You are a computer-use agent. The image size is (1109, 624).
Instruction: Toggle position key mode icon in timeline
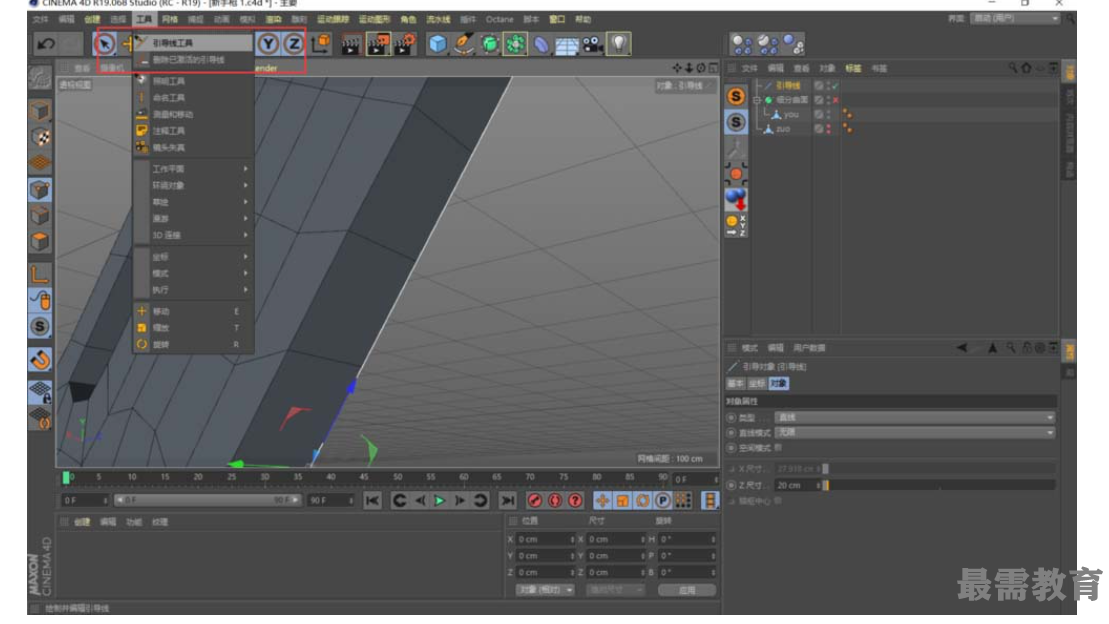pos(602,501)
